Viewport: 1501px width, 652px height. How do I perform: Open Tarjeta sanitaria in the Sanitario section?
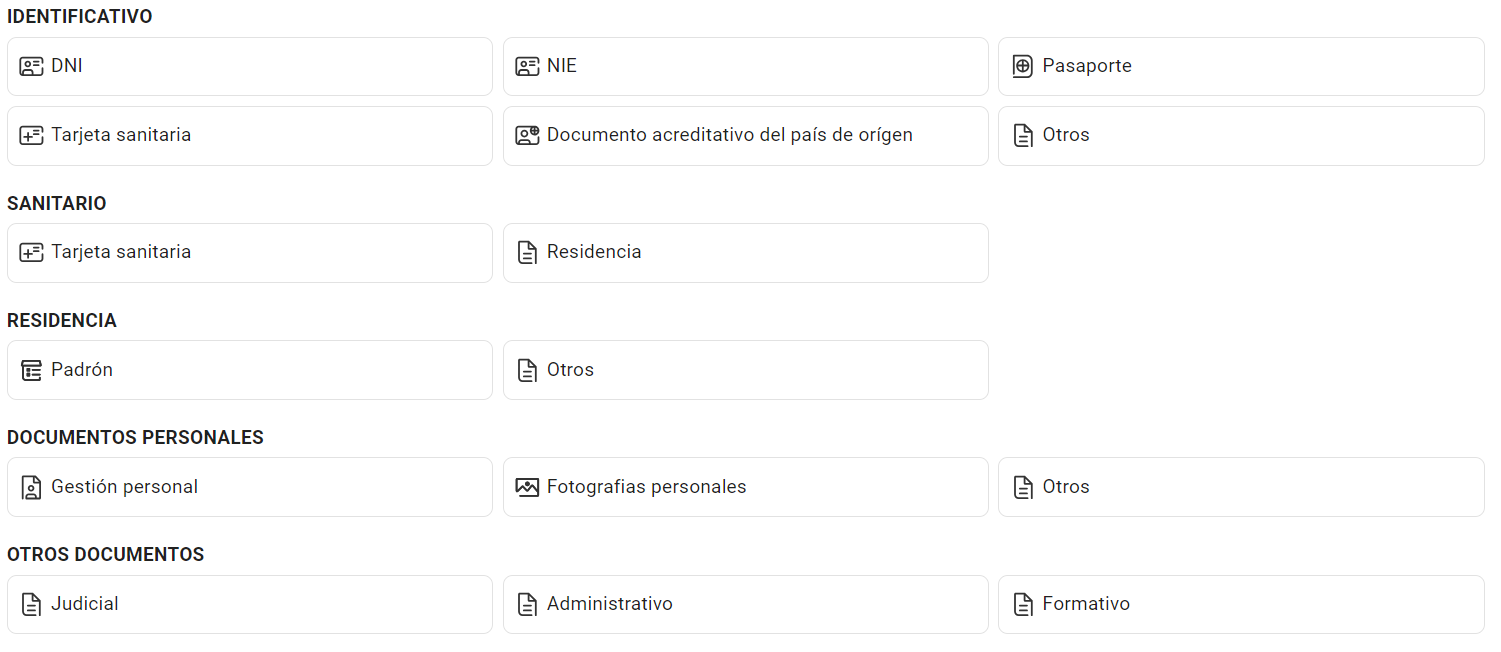coord(250,252)
